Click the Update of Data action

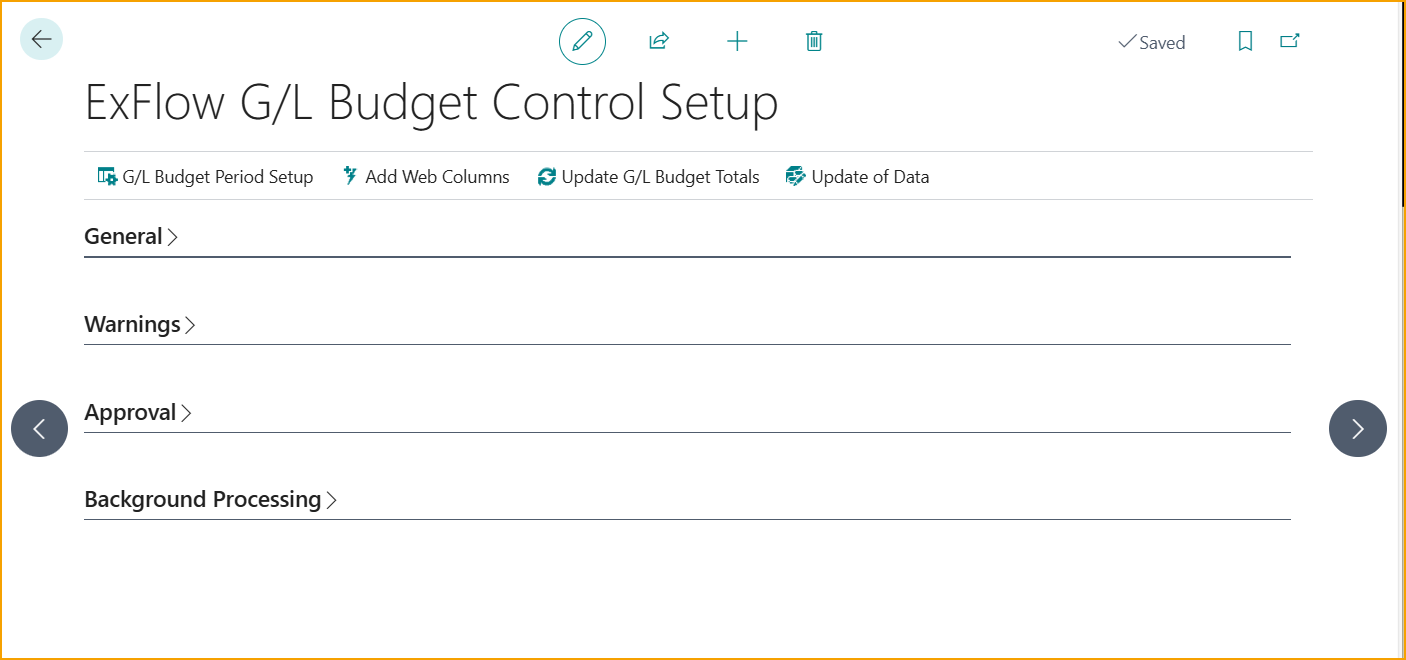click(x=858, y=177)
